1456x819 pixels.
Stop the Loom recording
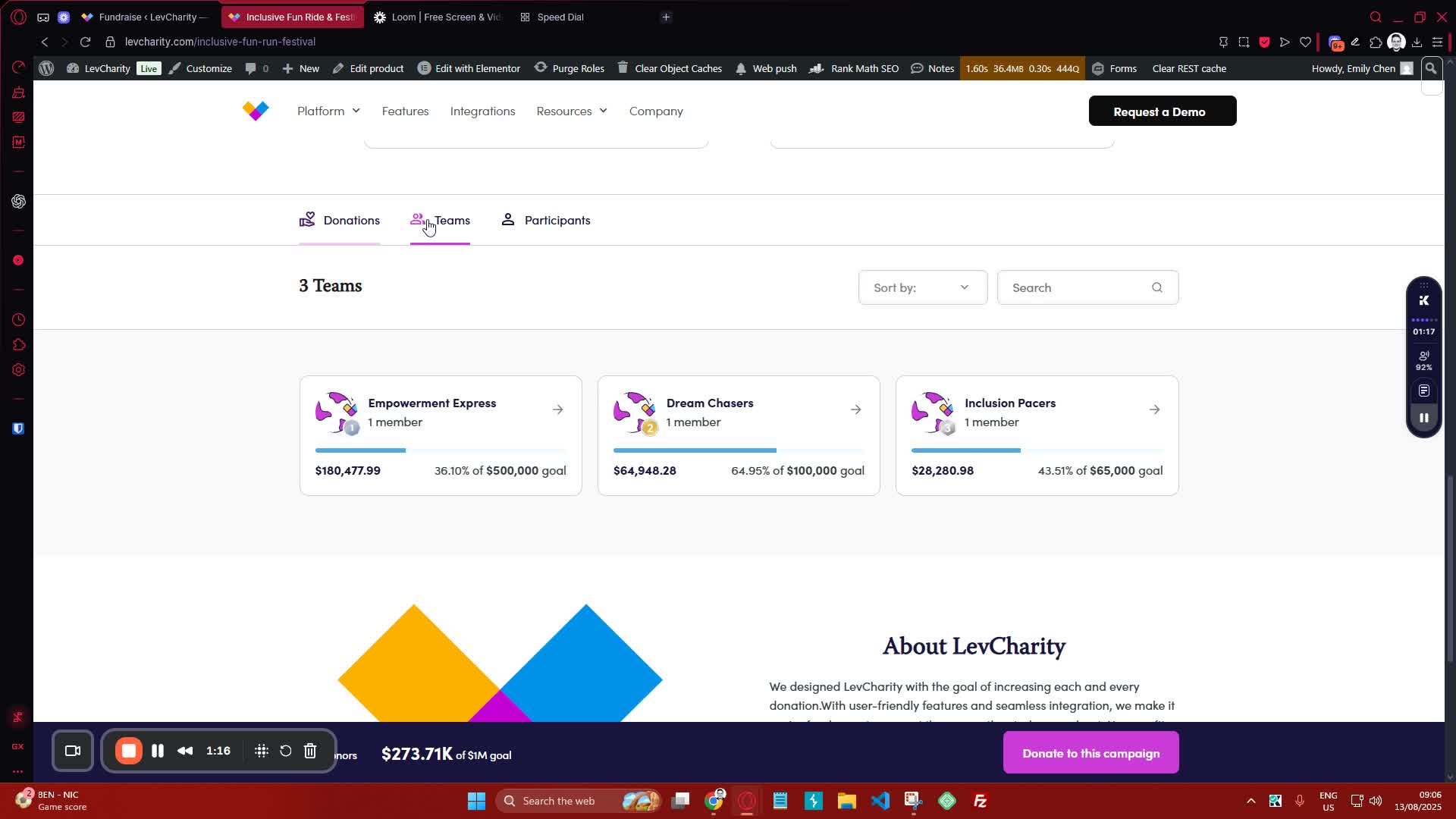click(129, 751)
